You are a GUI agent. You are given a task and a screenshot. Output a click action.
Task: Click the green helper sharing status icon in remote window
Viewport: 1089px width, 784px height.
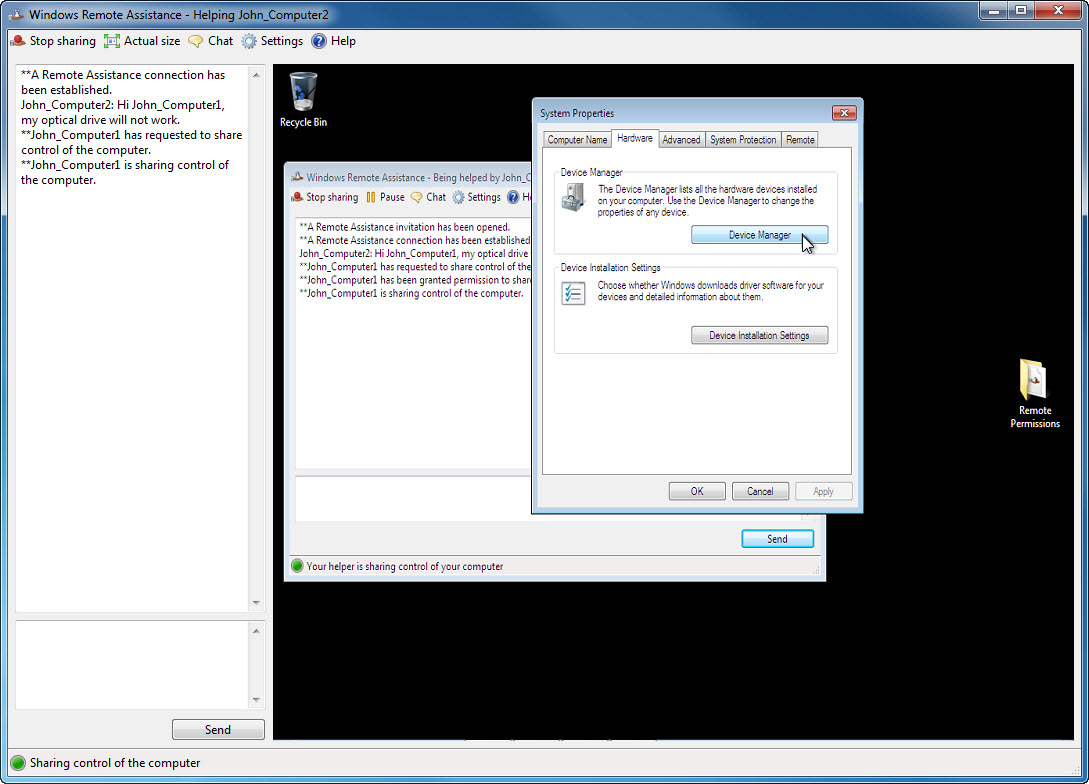(x=297, y=566)
